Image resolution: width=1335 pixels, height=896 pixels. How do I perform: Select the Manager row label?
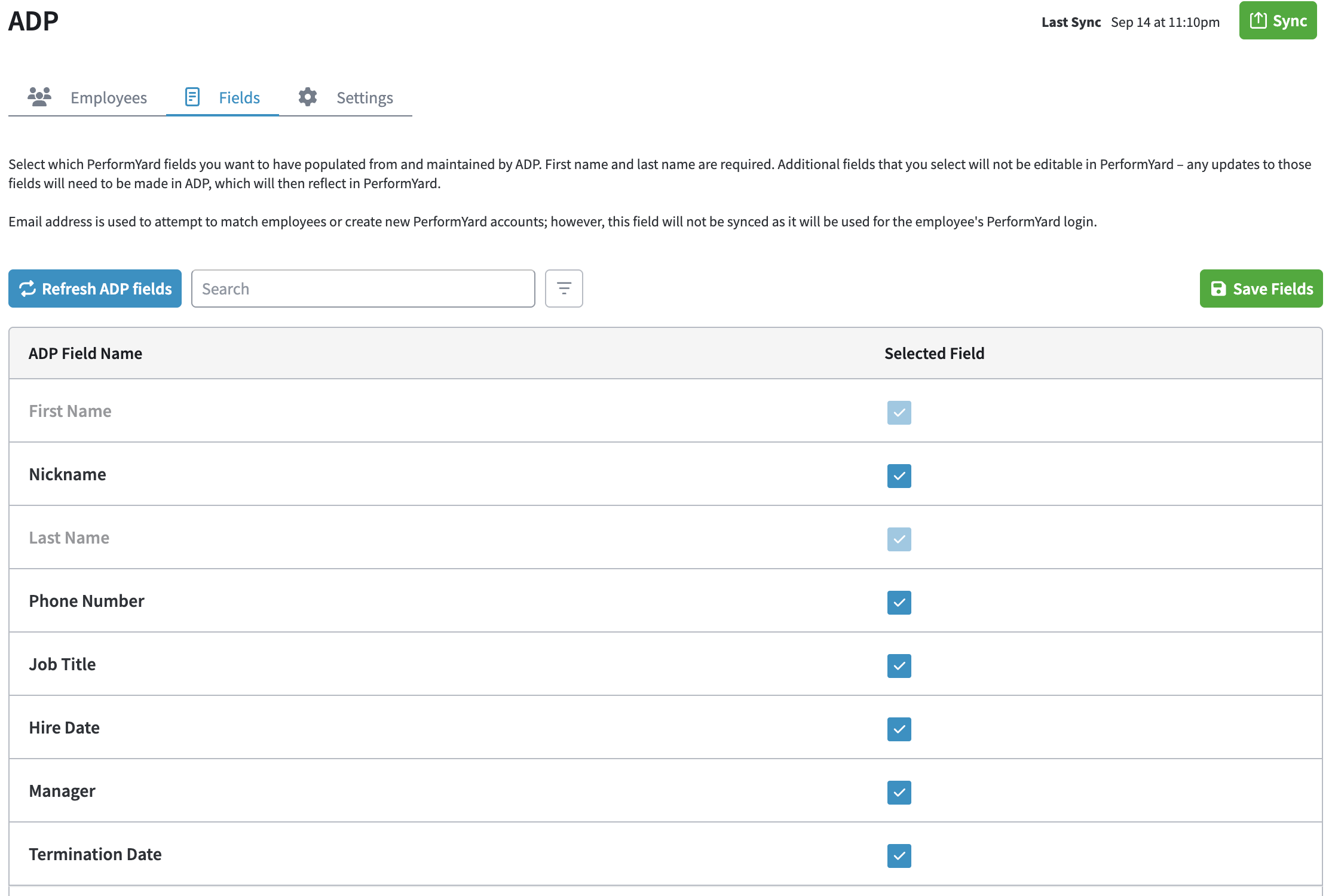(62, 791)
